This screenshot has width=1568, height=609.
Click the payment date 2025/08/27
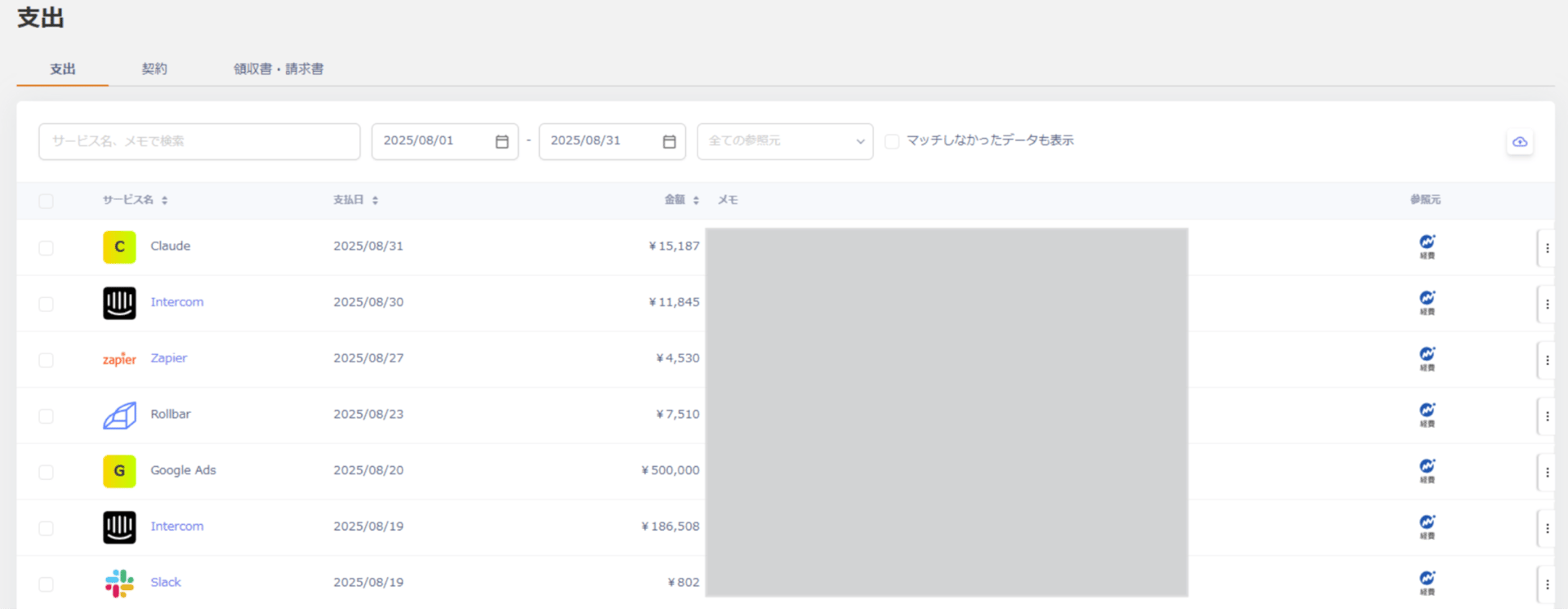[368, 358]
